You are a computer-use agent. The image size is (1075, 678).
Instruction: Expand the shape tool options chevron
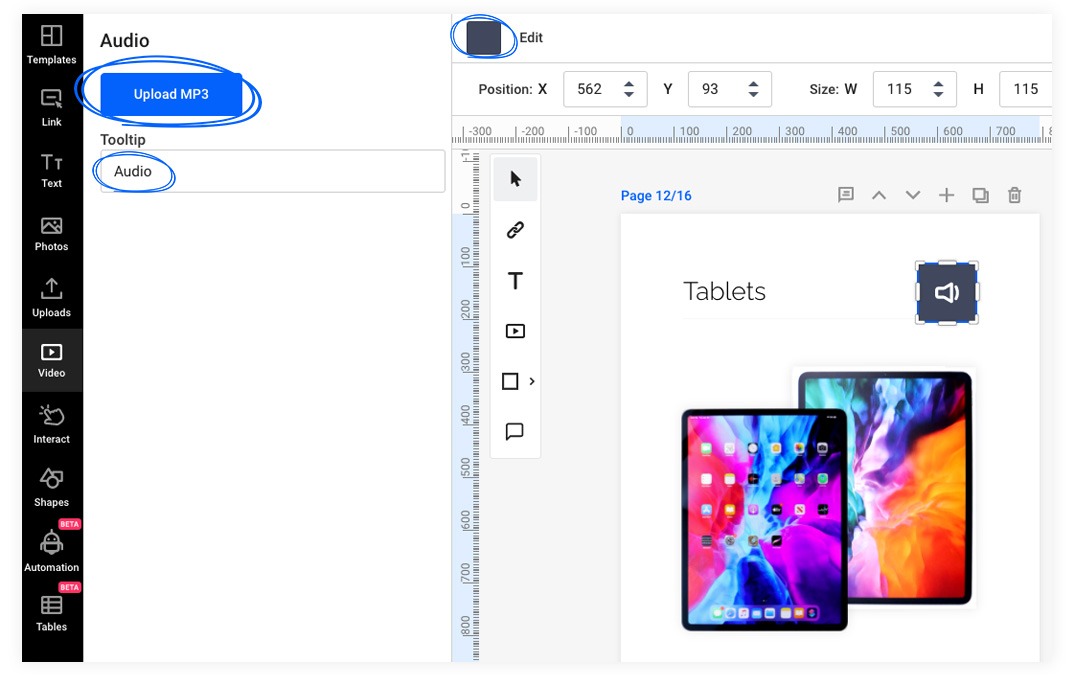coord(532,381)
